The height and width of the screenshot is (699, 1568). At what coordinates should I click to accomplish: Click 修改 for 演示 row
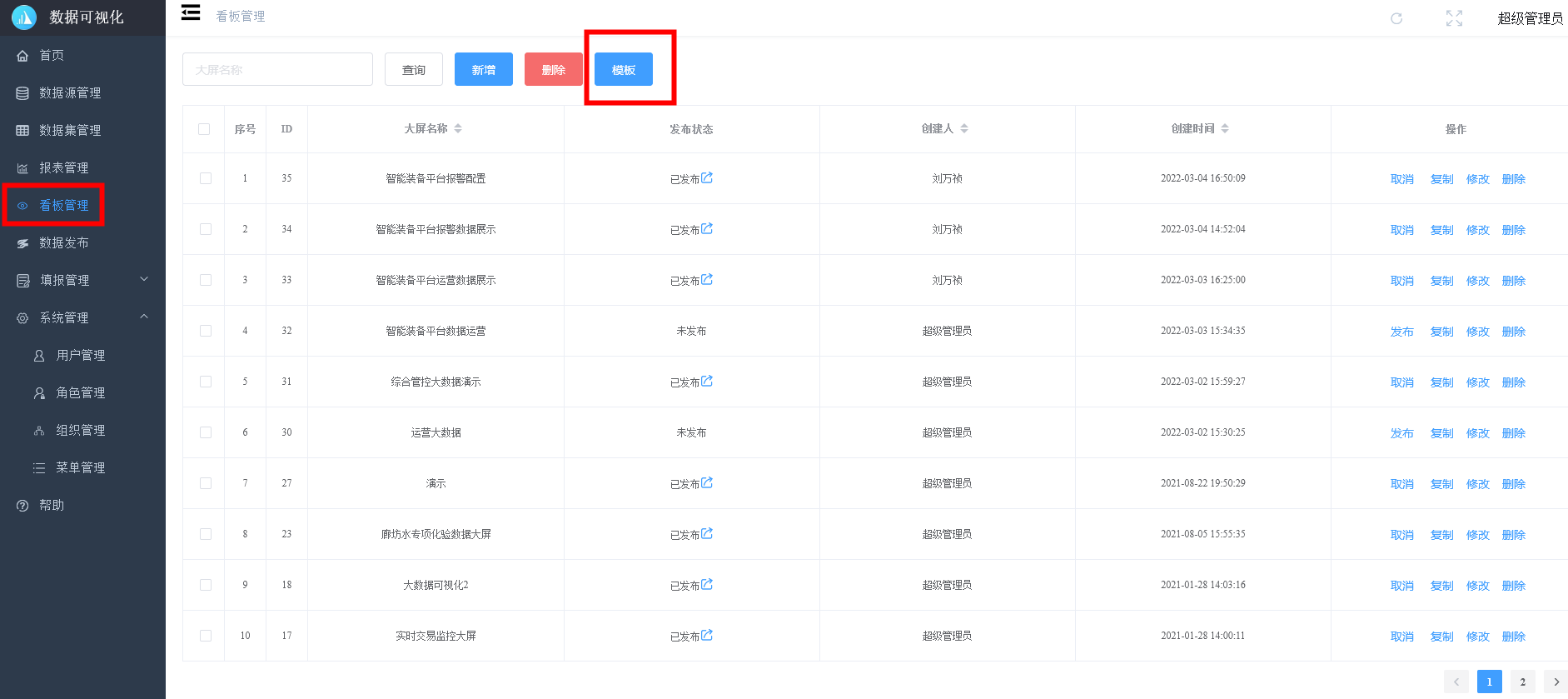pyautogui.click(x=1478, y=484)
